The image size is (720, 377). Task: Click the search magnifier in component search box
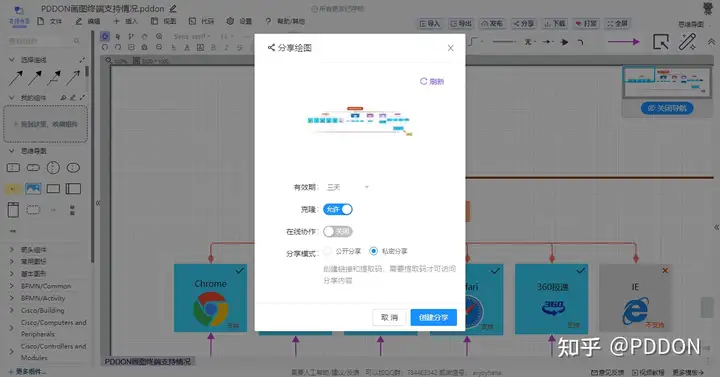(77, 41)
